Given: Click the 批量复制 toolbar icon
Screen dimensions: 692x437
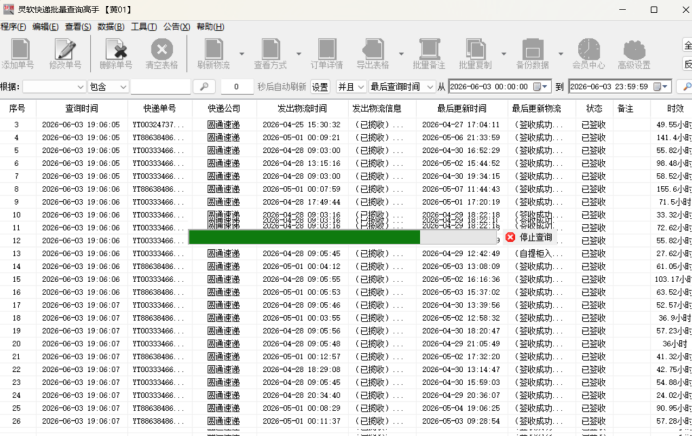Looking at the screenshot, I should (475, 49).
